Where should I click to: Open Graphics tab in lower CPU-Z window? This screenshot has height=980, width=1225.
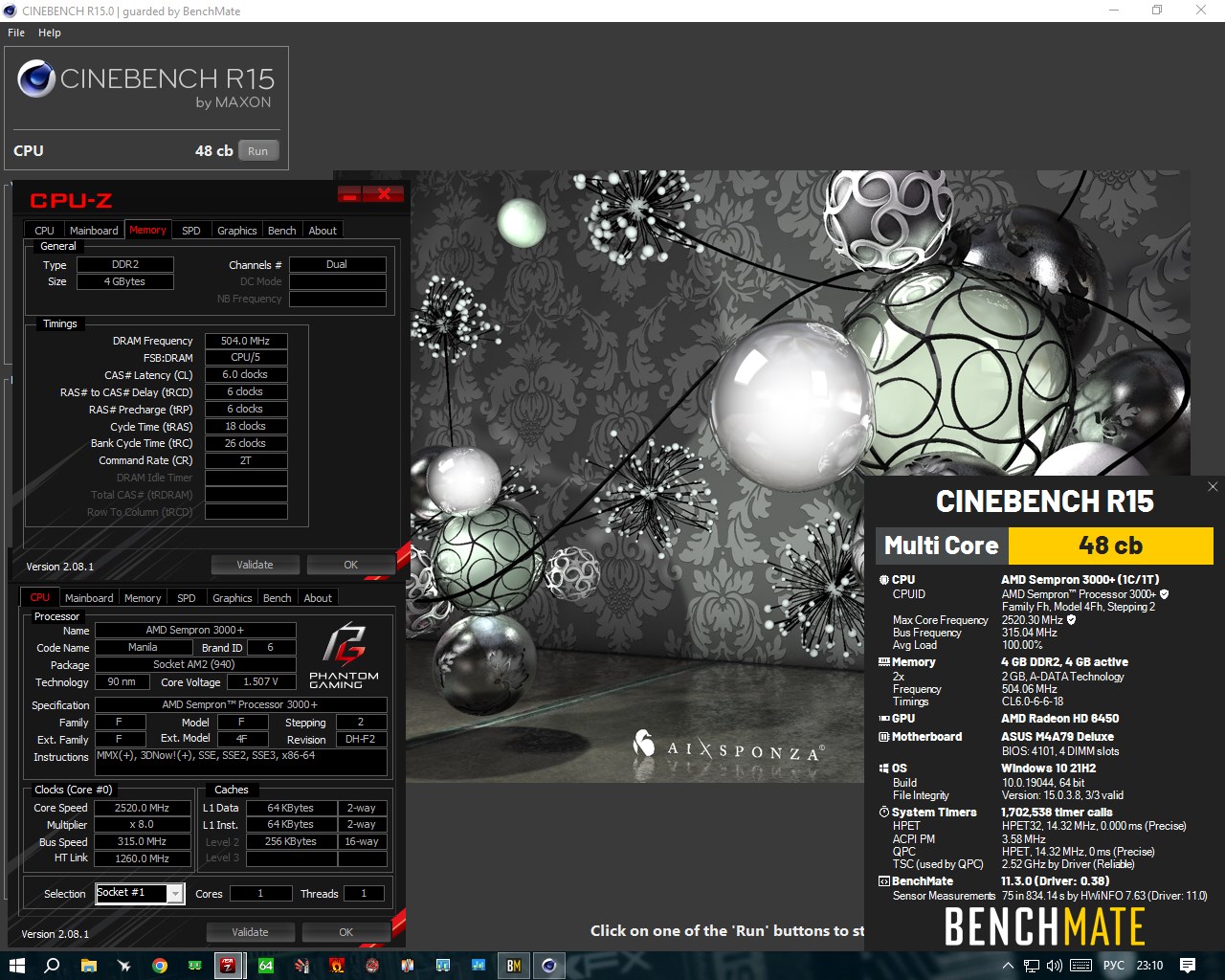(233, 598)
